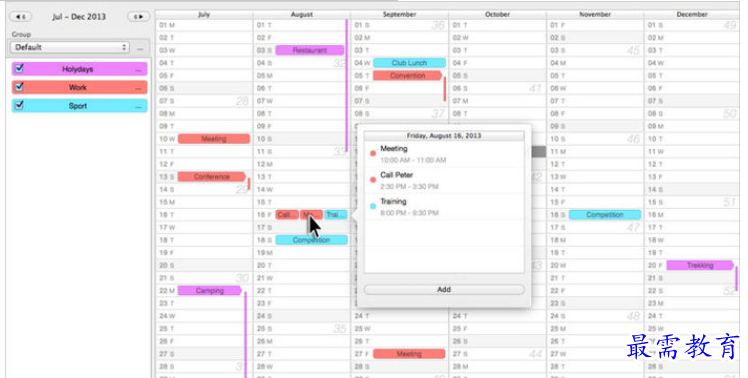Select the Holydays calendar label
This screenshot has width=748, height=378.
click(x=78, y=69)
